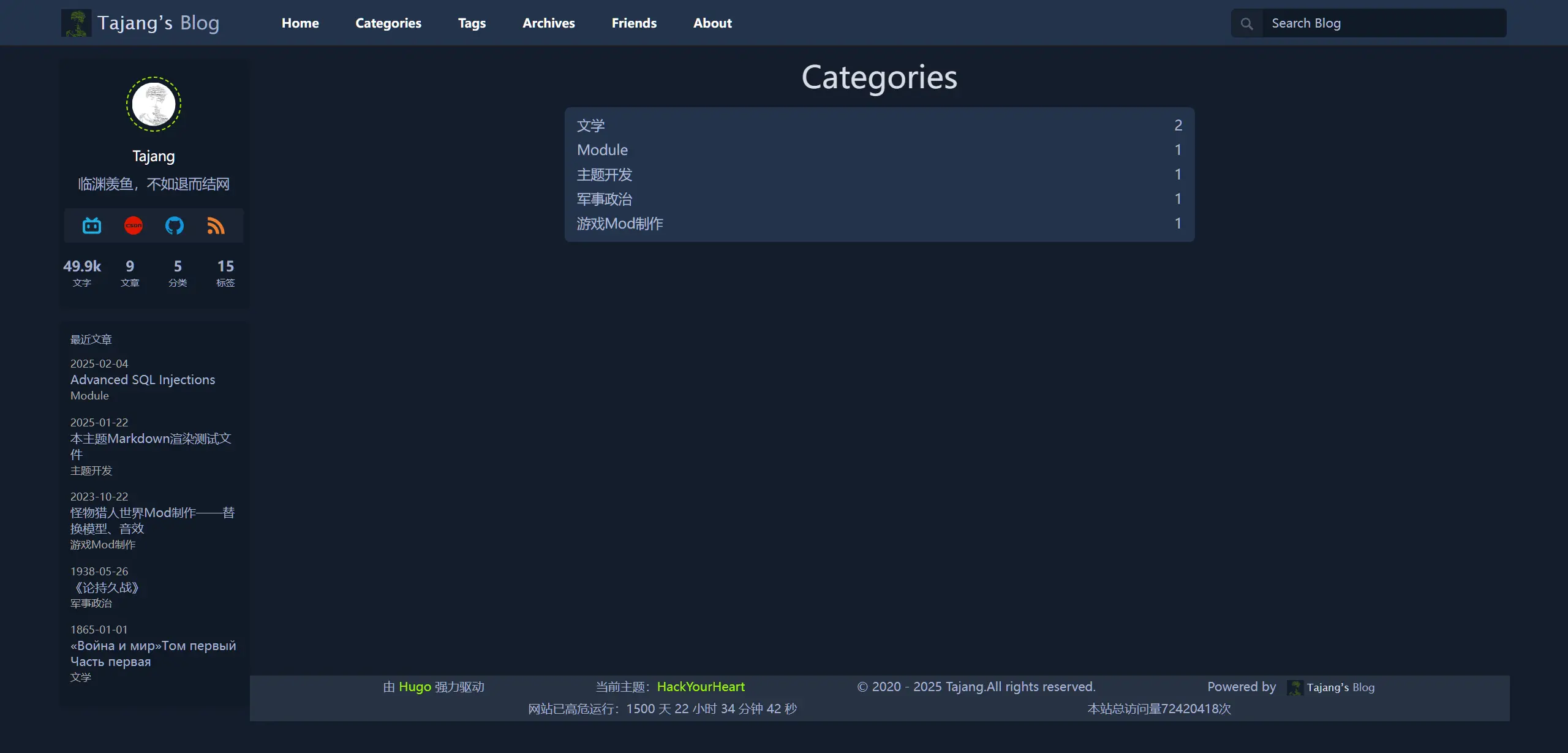
Task: Open the Module category entry
Action: (602, 150)
